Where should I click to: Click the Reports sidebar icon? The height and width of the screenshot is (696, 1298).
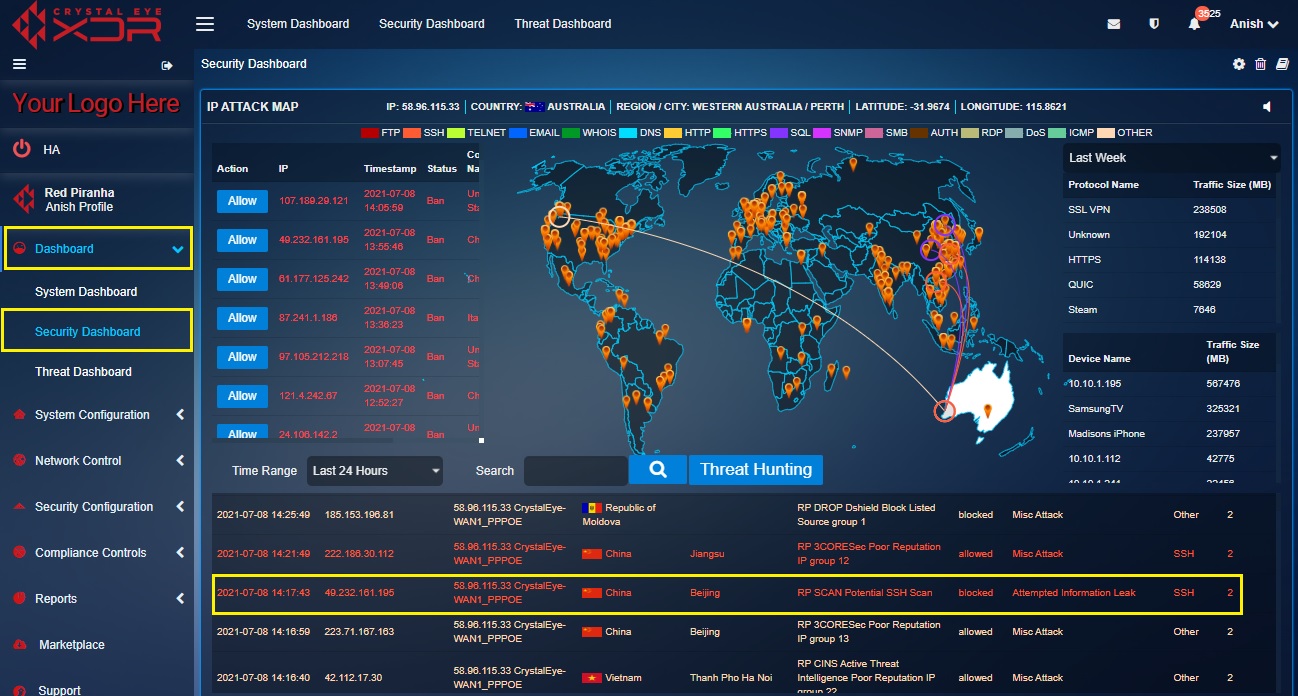point(17,598)
